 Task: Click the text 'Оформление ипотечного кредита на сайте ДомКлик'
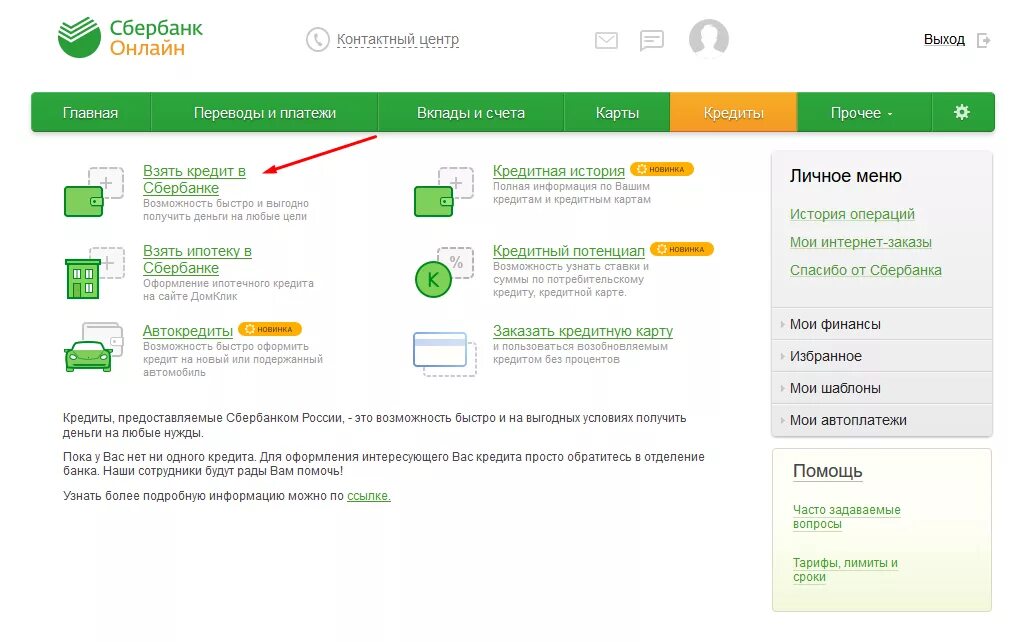pos(228,290)
